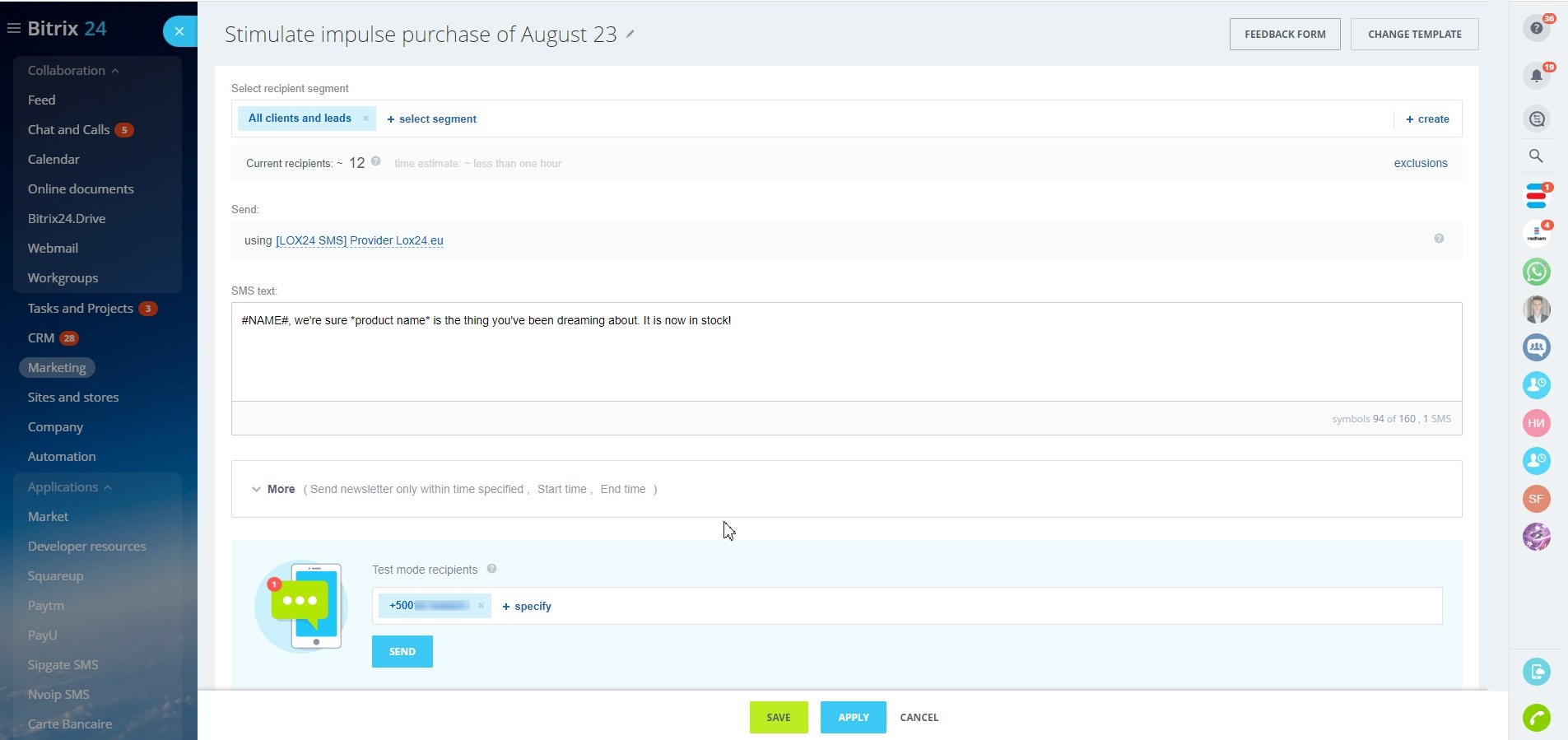Remove the +500 test recipient number
The height and width of the screenshot is (740, 1568).
(482, 606)
